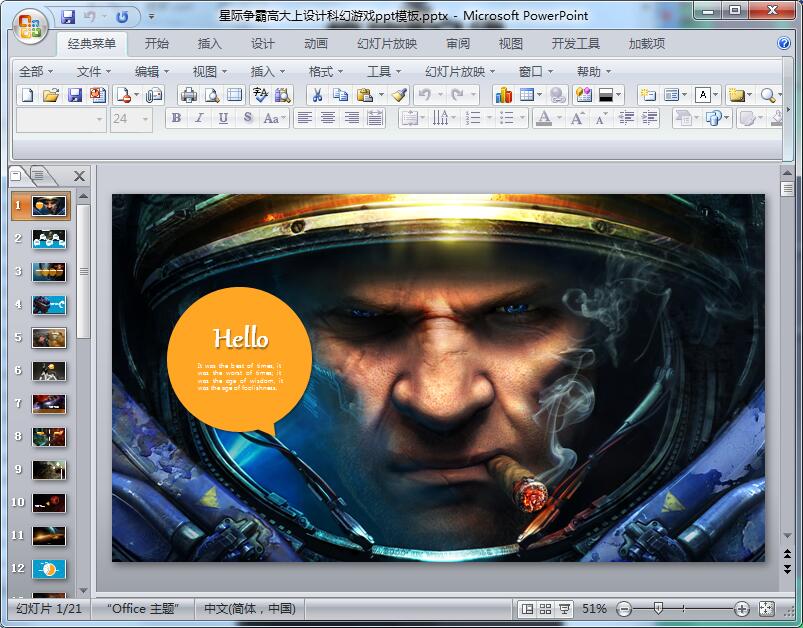The height and width of the screenshot is (628, 803).
Task: Switch to the 设计 ribbon tab
Action: click(x=263, y=44)
